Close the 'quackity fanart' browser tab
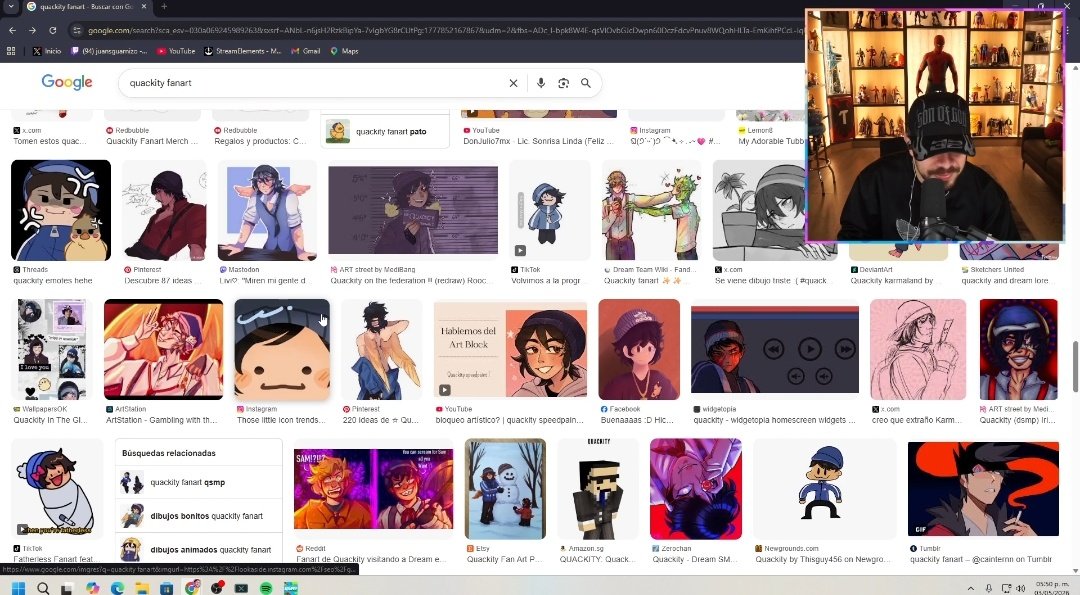Image resolution: width=1080 pixels, height=595 pixels. pyautogui.click(x=144, y=7)
